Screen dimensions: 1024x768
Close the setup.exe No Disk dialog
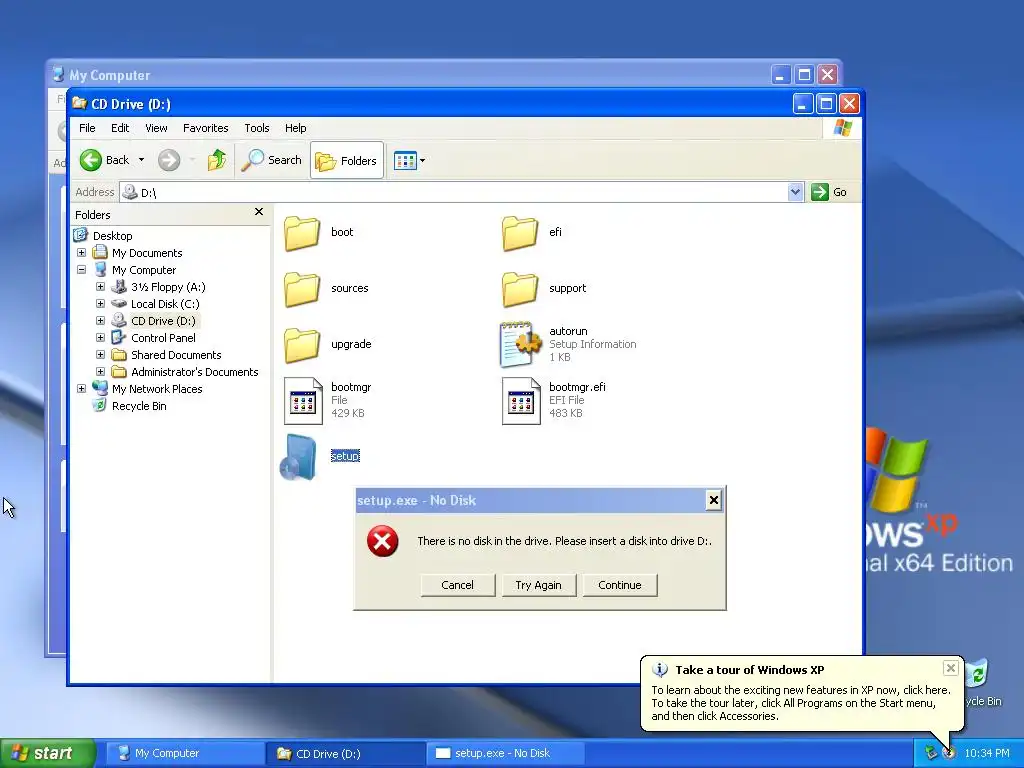click(x=714, y=500)
